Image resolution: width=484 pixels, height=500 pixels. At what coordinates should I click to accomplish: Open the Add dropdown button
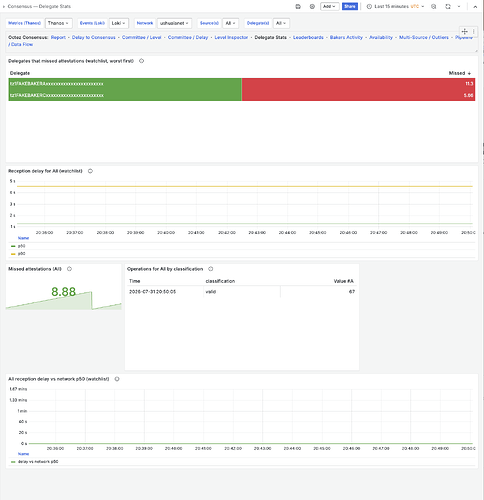point(330,7)
